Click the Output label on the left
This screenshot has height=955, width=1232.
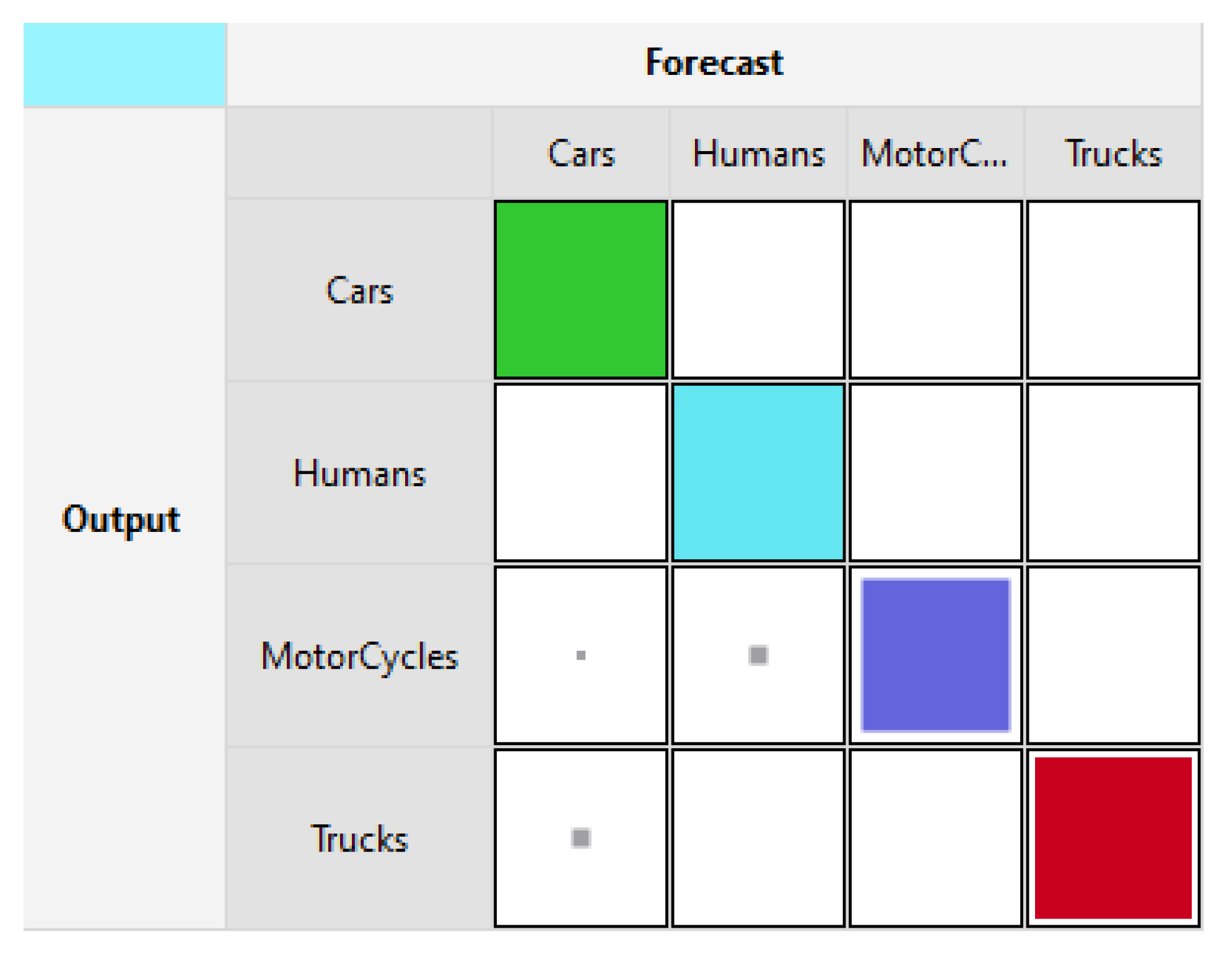121,518
